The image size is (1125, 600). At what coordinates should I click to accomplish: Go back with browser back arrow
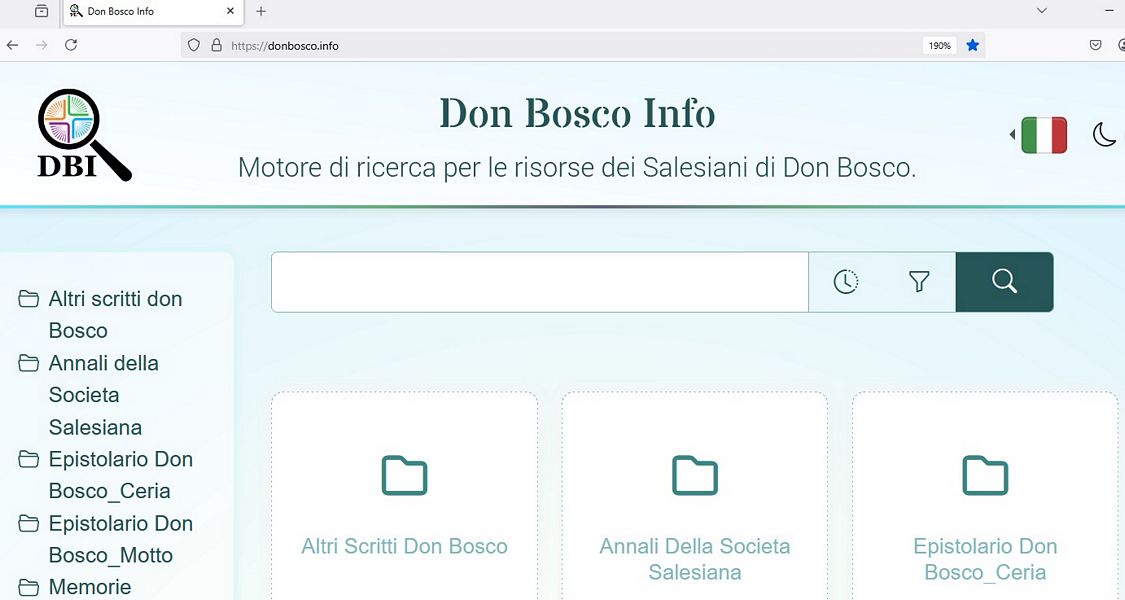click(x=12, y=45)
